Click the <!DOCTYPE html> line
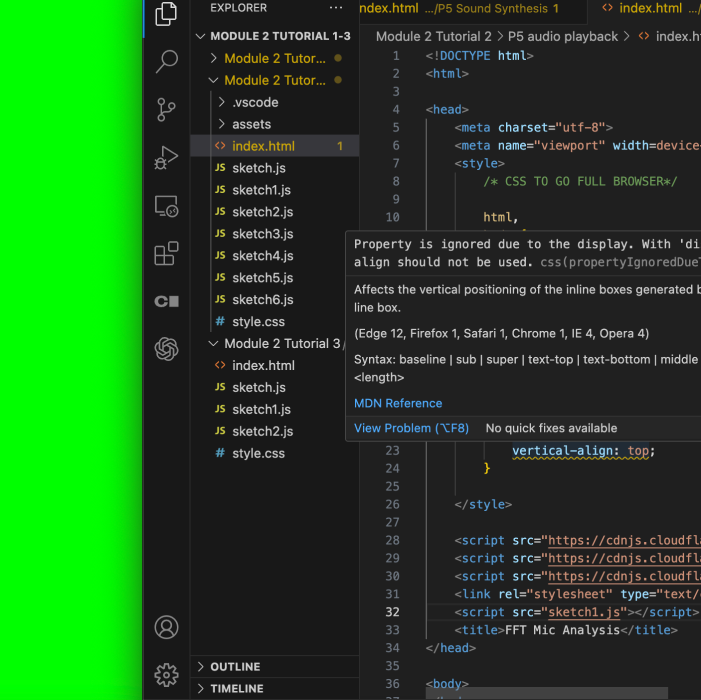Viewport: 701px width, 700px height. (479, 55)
